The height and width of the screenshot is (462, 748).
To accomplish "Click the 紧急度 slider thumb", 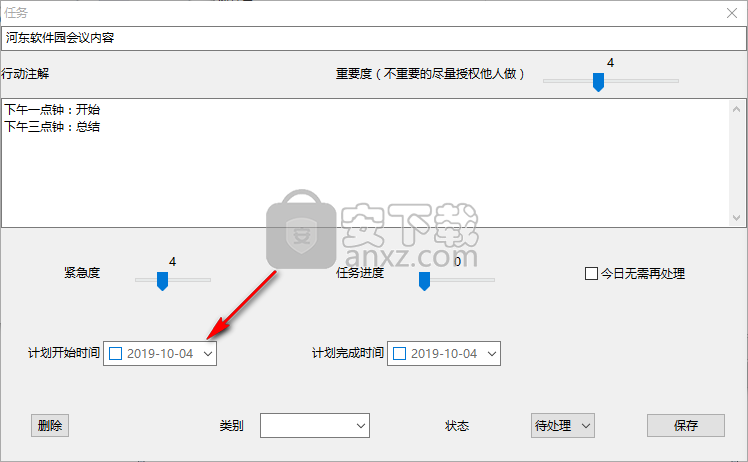I will (x=162, y=281).
